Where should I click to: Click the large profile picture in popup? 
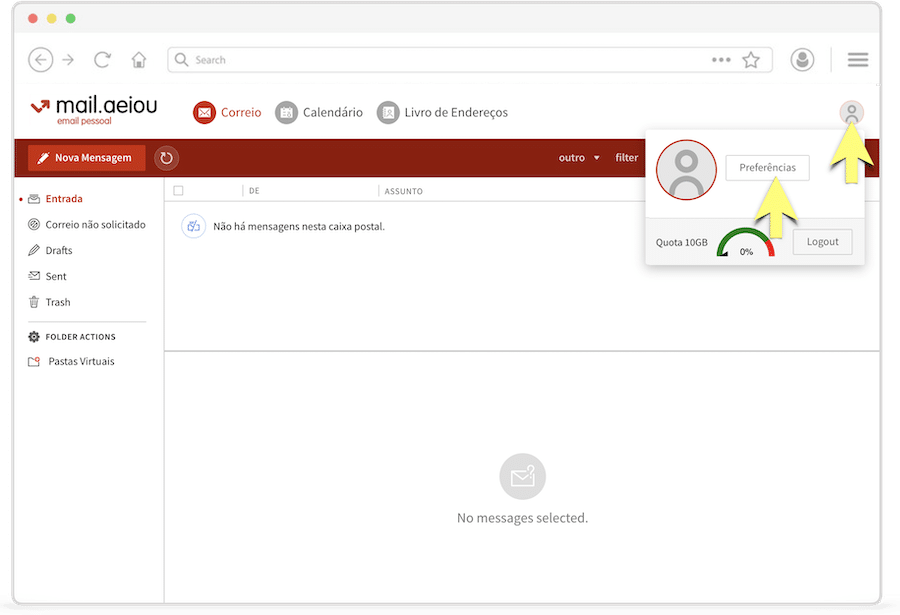click(686, 171)
